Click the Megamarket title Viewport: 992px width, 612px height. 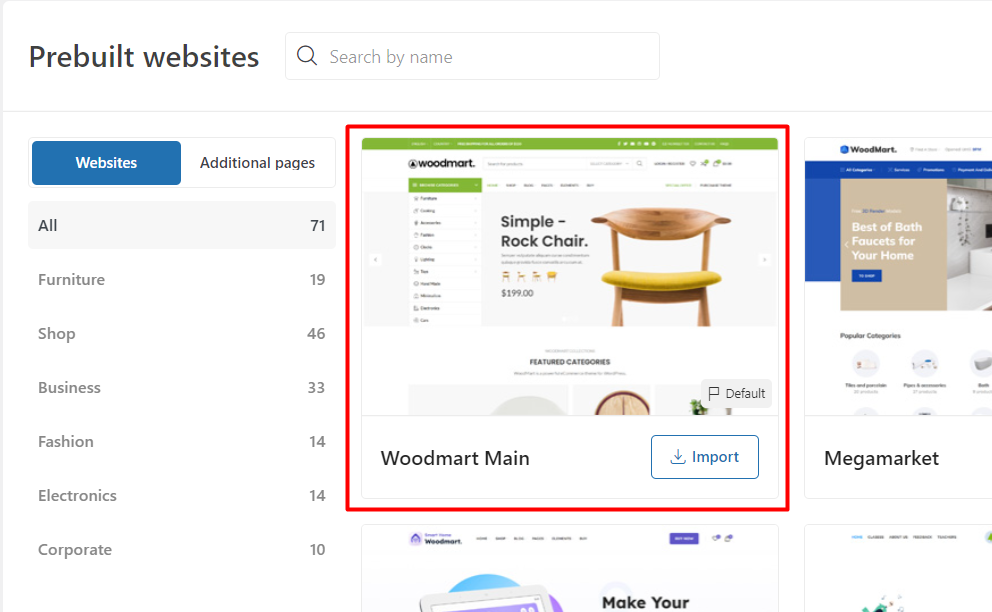(x=881, y=458)
